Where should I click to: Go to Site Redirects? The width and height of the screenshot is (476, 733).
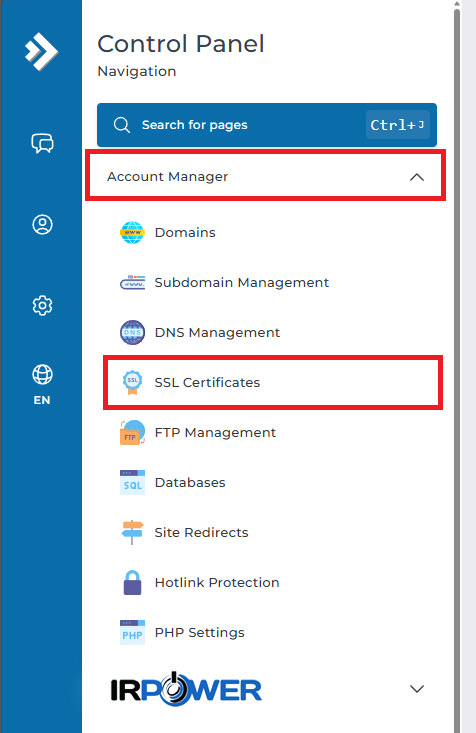(x=201, y=532)
